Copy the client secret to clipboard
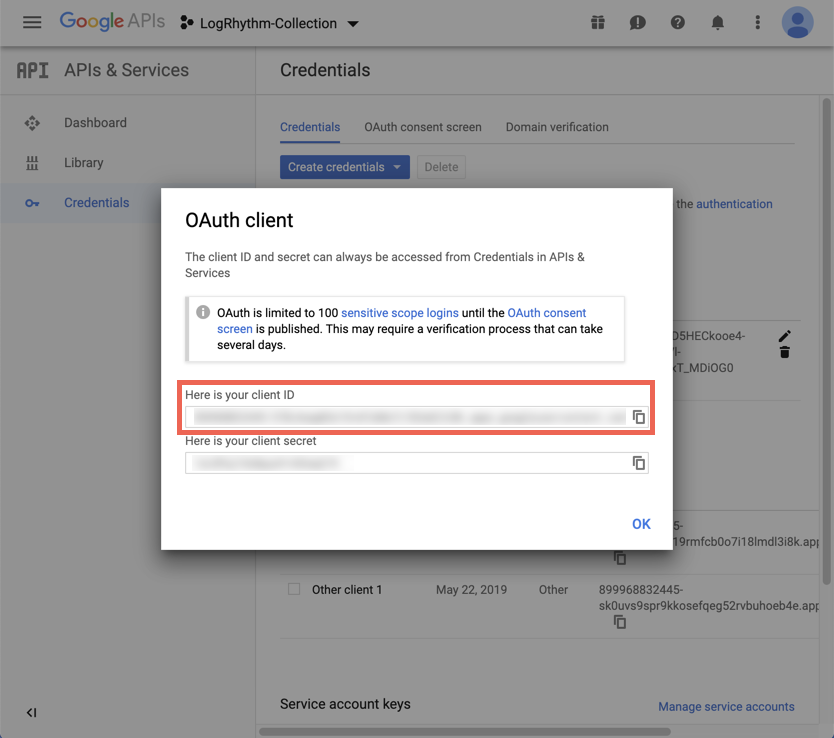The width and height of the screenshot is (834, 738). point(638,463)
